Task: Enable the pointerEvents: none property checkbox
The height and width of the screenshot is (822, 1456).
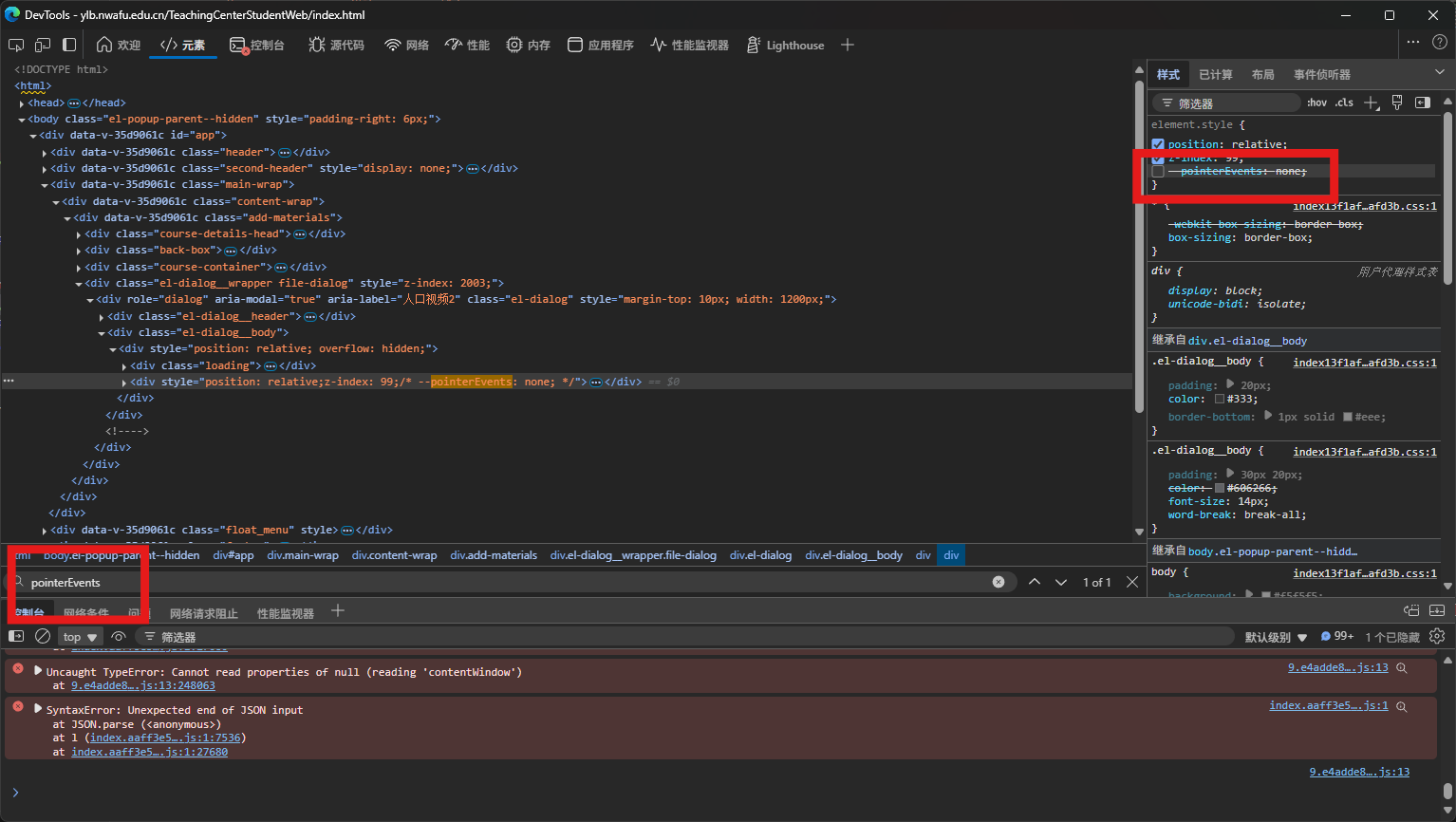Action: click(1158, 172)
